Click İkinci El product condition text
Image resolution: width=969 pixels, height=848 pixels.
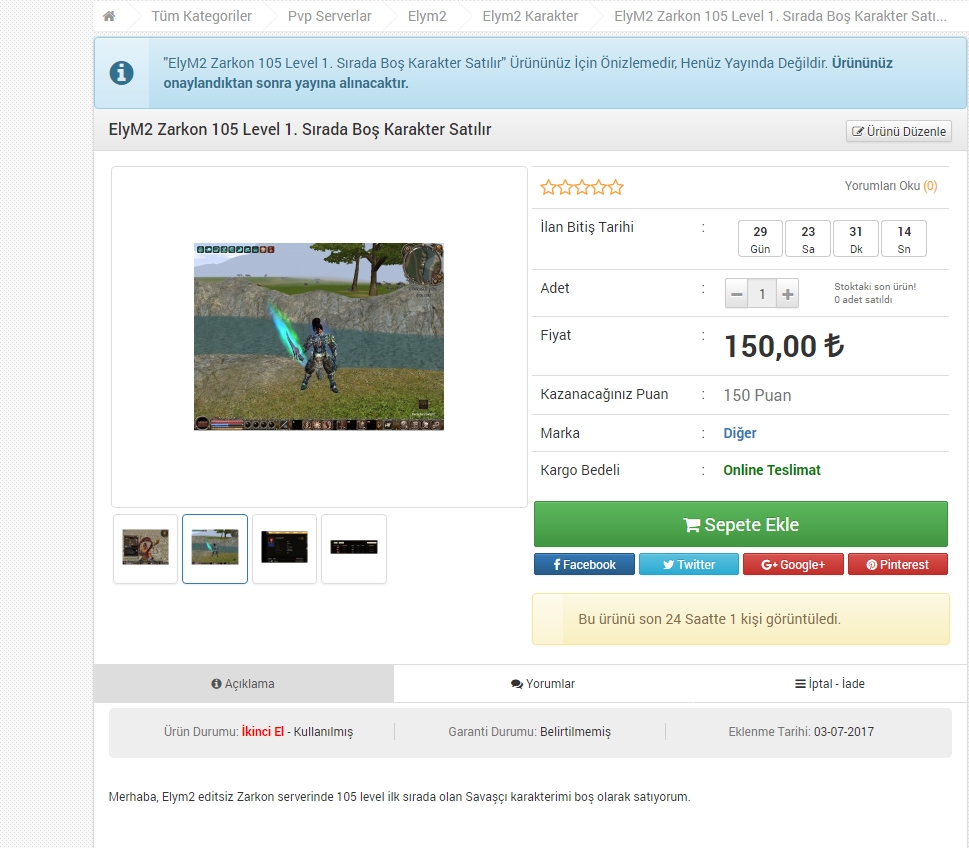(x=263, y=732)
